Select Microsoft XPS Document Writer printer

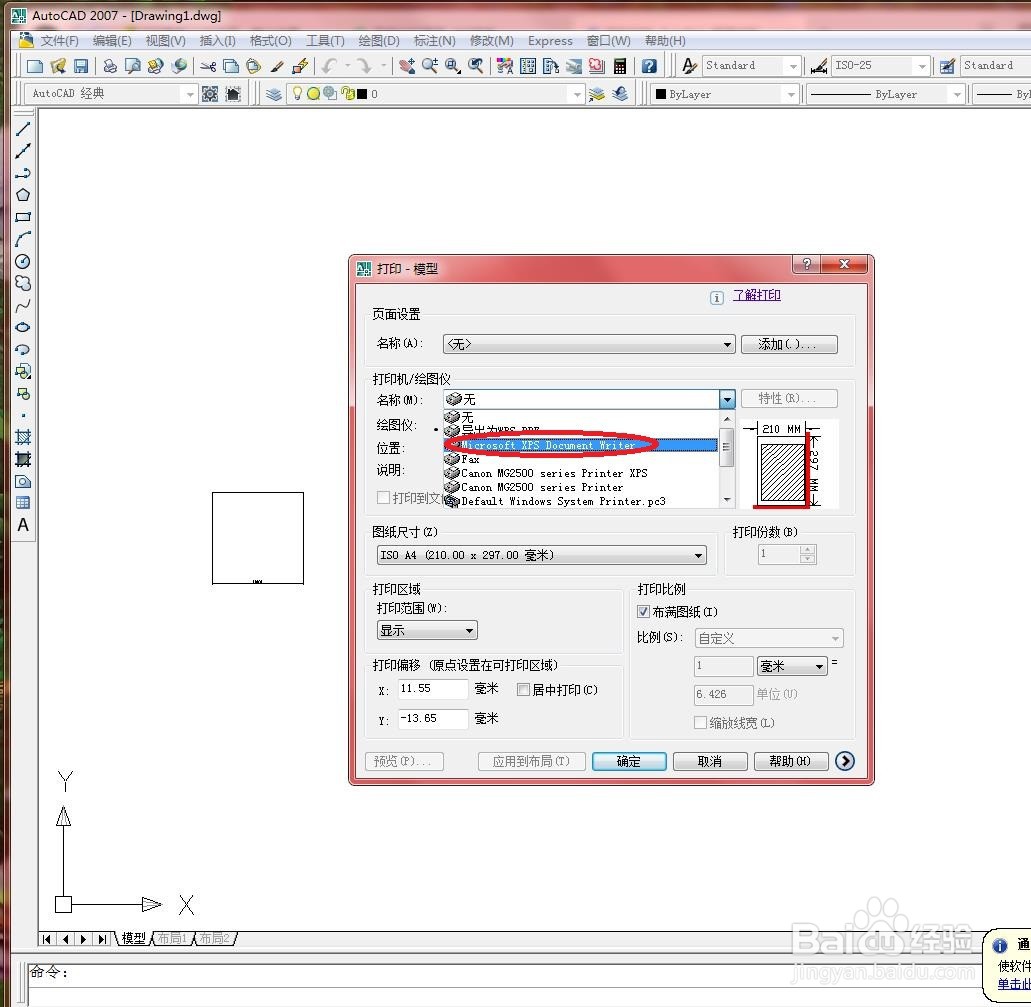point(581,445)
